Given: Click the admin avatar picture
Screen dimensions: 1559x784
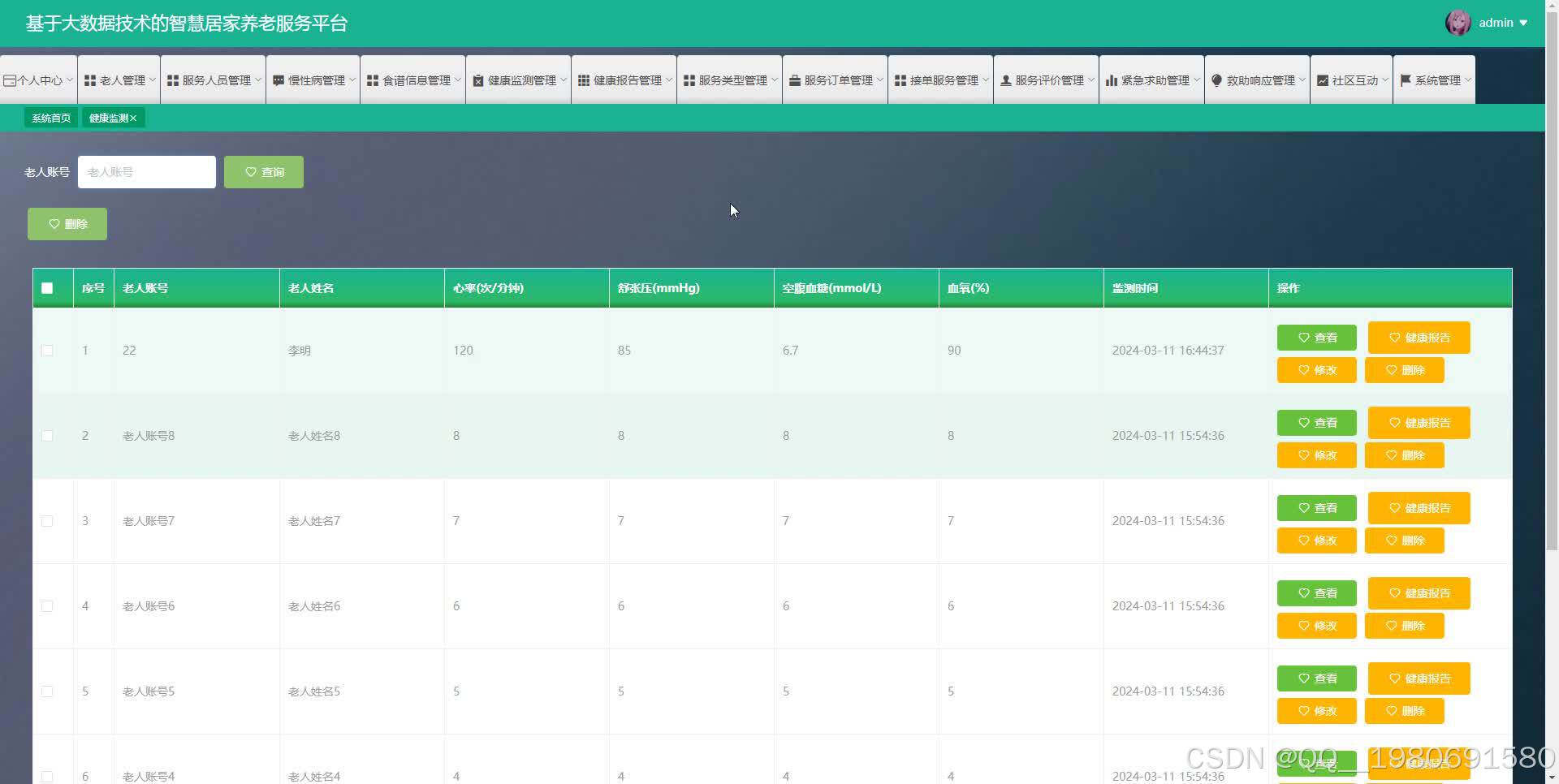Looking at the screenshot, I should (x=1458, y=23).
